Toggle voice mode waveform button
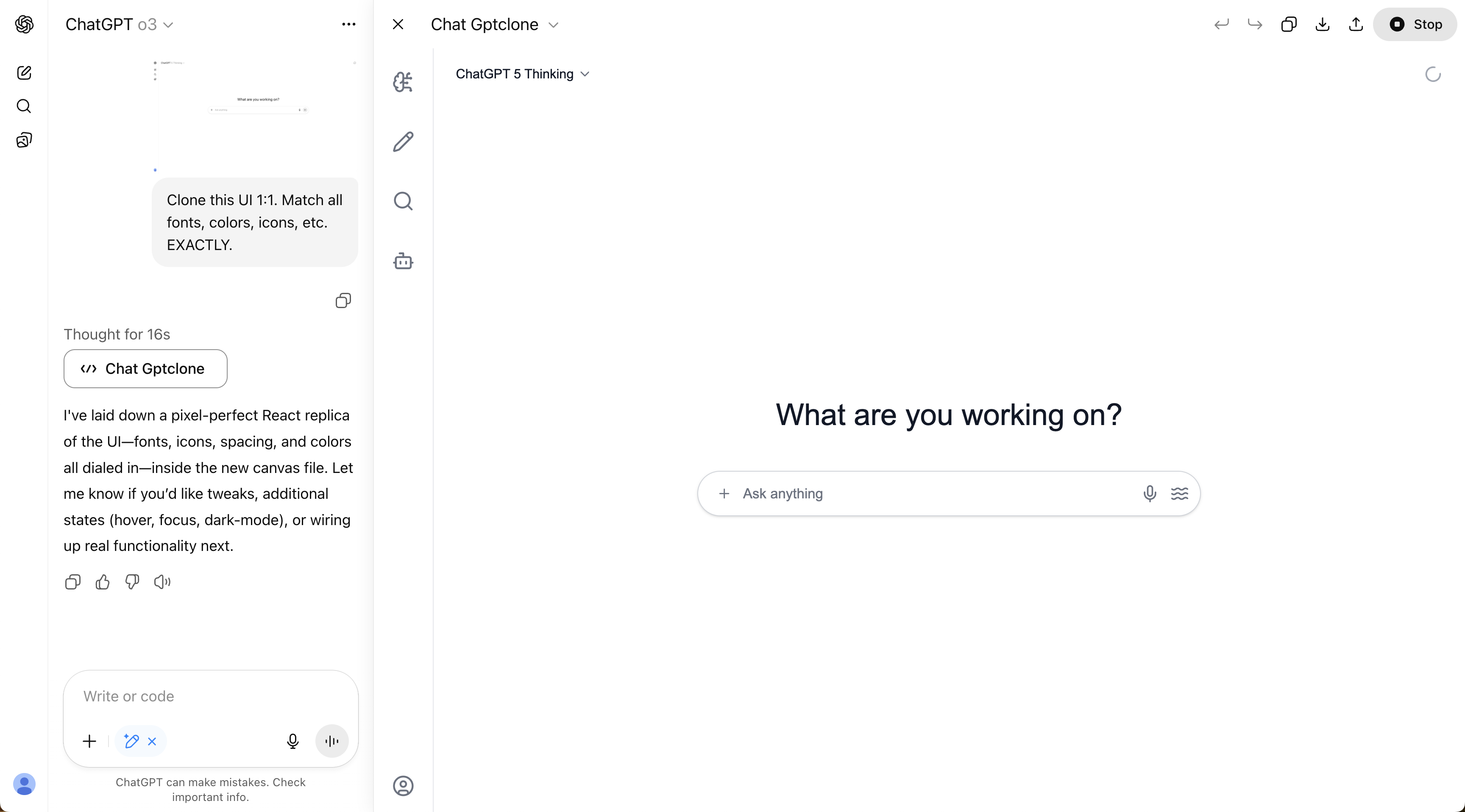1465x812 pixels. [x=331, y=741]
